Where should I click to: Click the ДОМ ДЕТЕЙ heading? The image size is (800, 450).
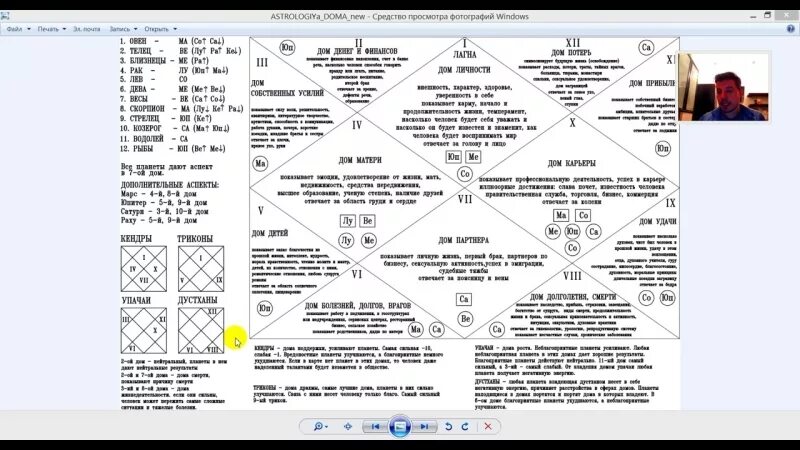coord(269,234)
